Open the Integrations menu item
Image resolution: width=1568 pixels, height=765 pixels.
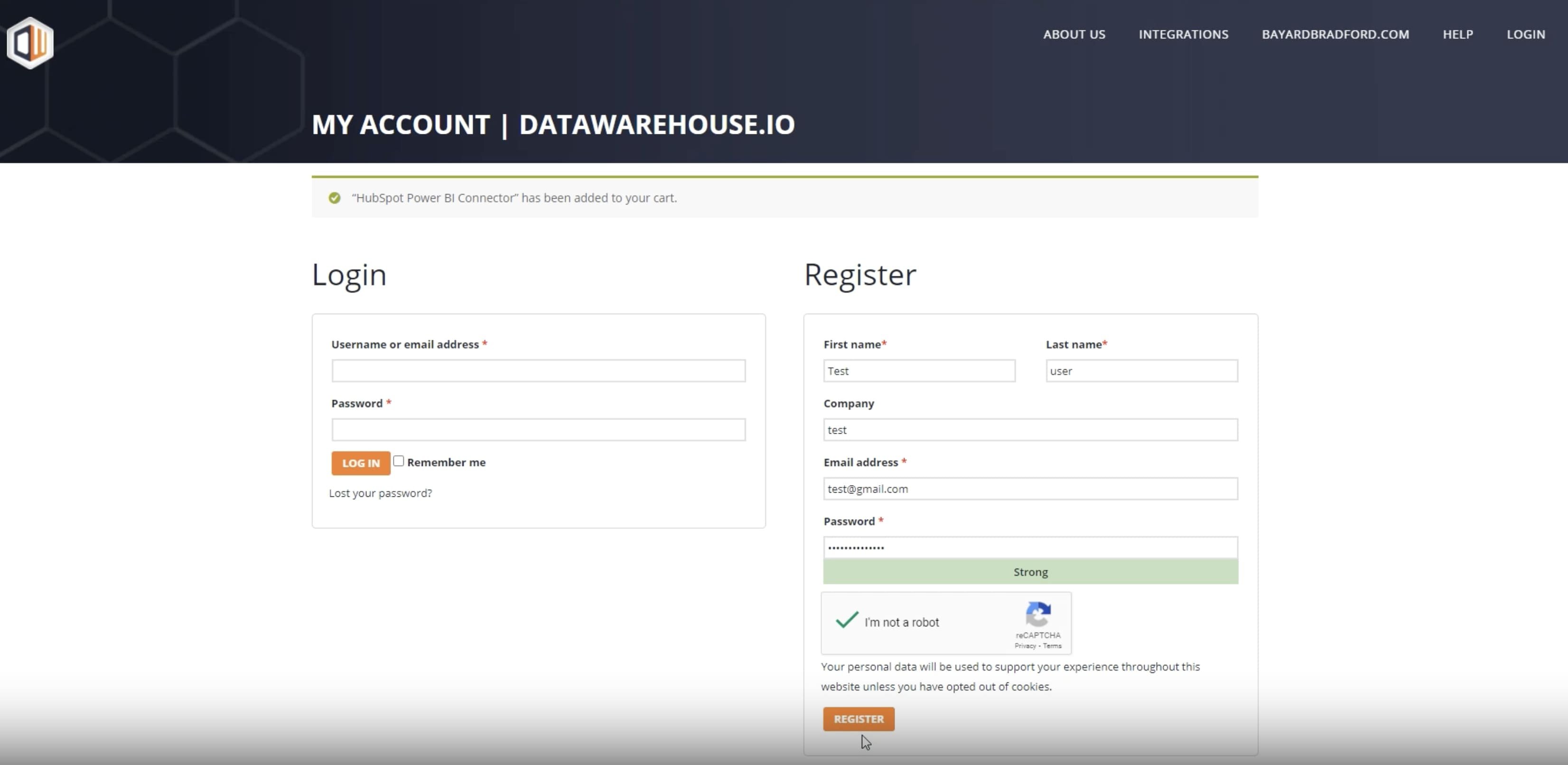click(x=1183, y=34)
